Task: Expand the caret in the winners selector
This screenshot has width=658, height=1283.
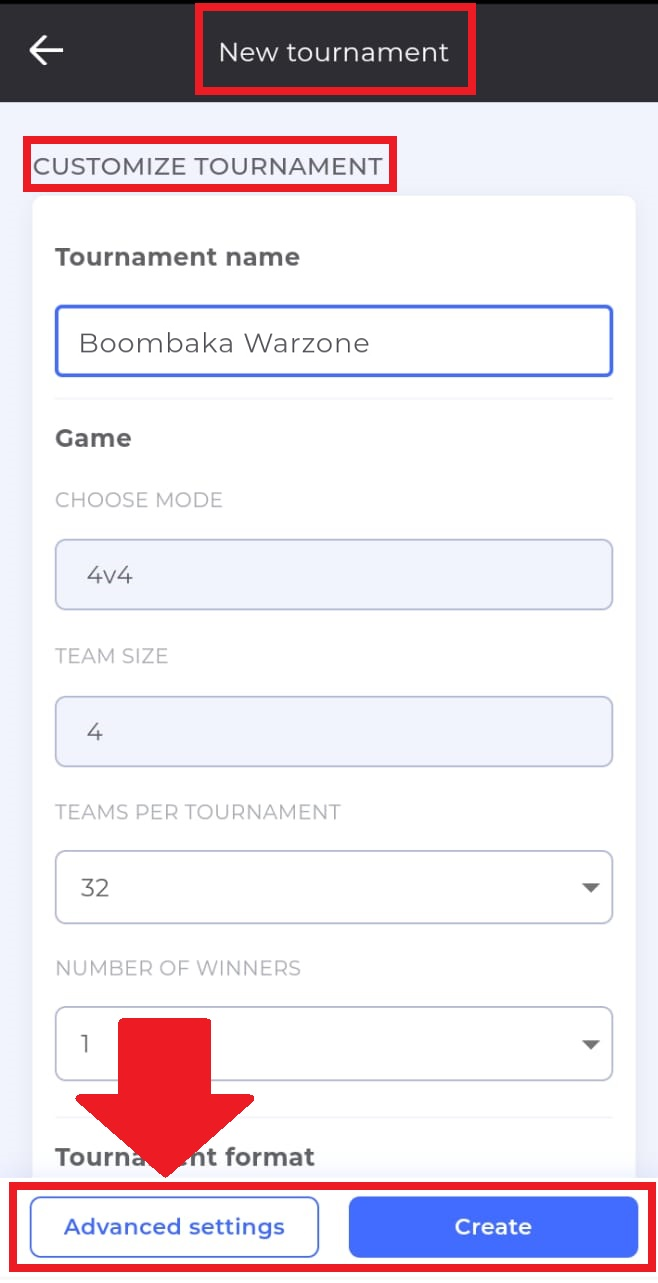Action: pos(590,1044)
